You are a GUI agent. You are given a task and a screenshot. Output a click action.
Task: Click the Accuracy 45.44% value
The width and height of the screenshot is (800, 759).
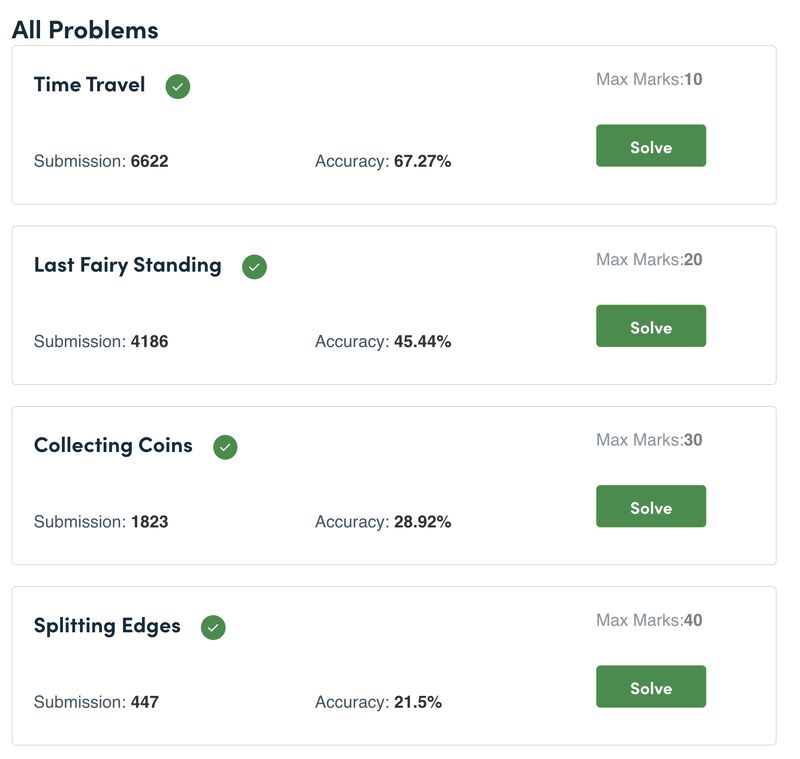[422, 341]
